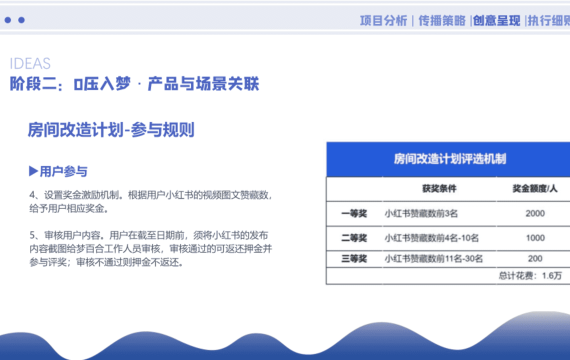Select the subtitle 房间改造计划-参与规则

click(111, 130)
